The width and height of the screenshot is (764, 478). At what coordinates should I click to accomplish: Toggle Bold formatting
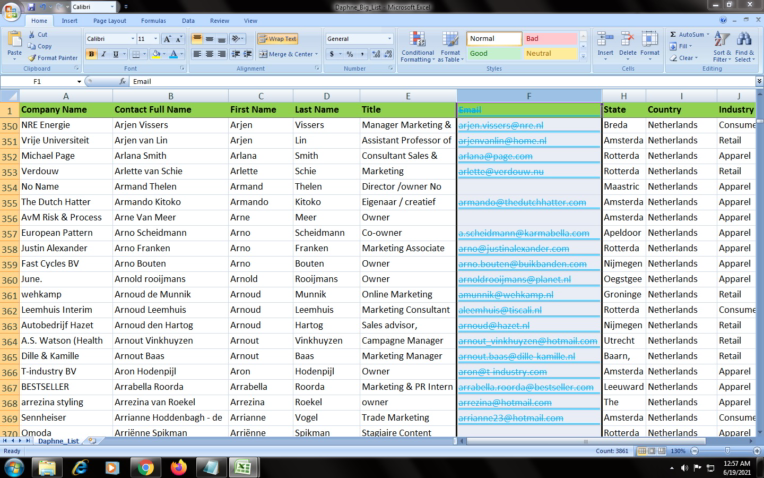click(x=91, y=54)
